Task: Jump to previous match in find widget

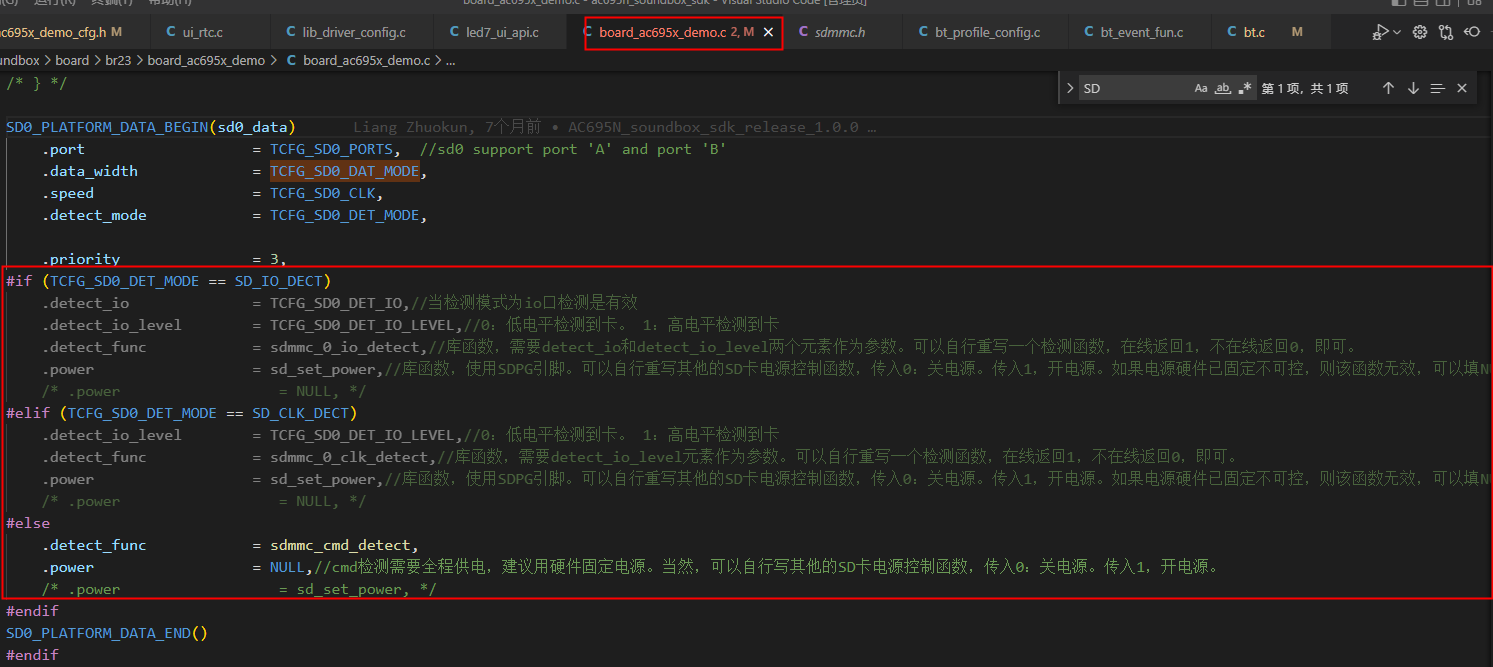Action: pyautogui.click(x=1388, y=88)
